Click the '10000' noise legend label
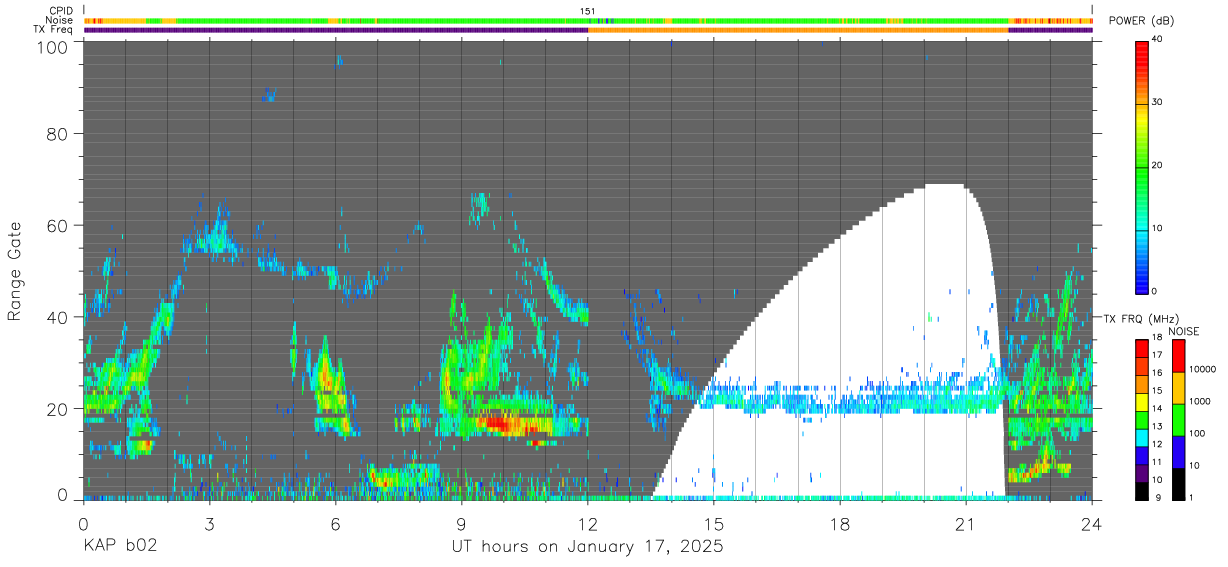 (1202, 370)
